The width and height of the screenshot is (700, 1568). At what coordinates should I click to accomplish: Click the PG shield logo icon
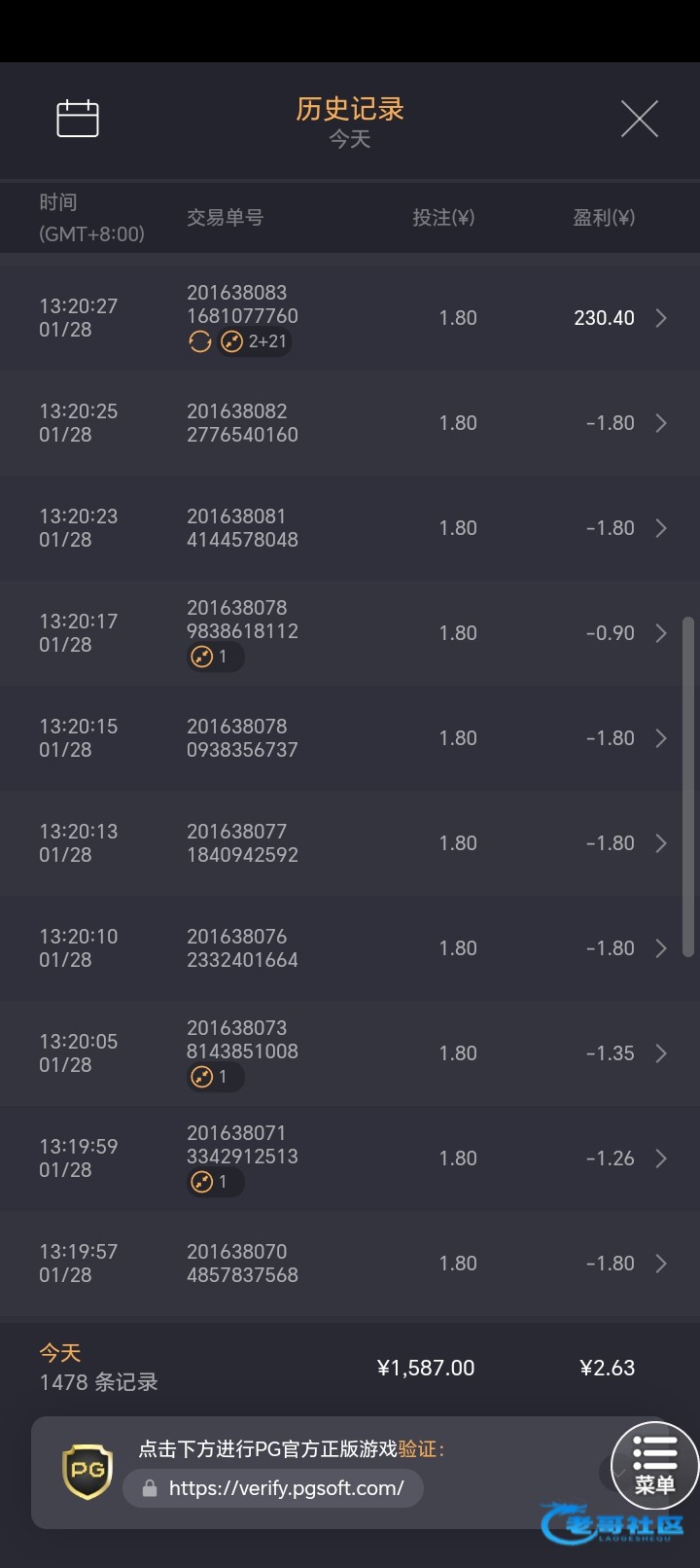click(87, 1470)
